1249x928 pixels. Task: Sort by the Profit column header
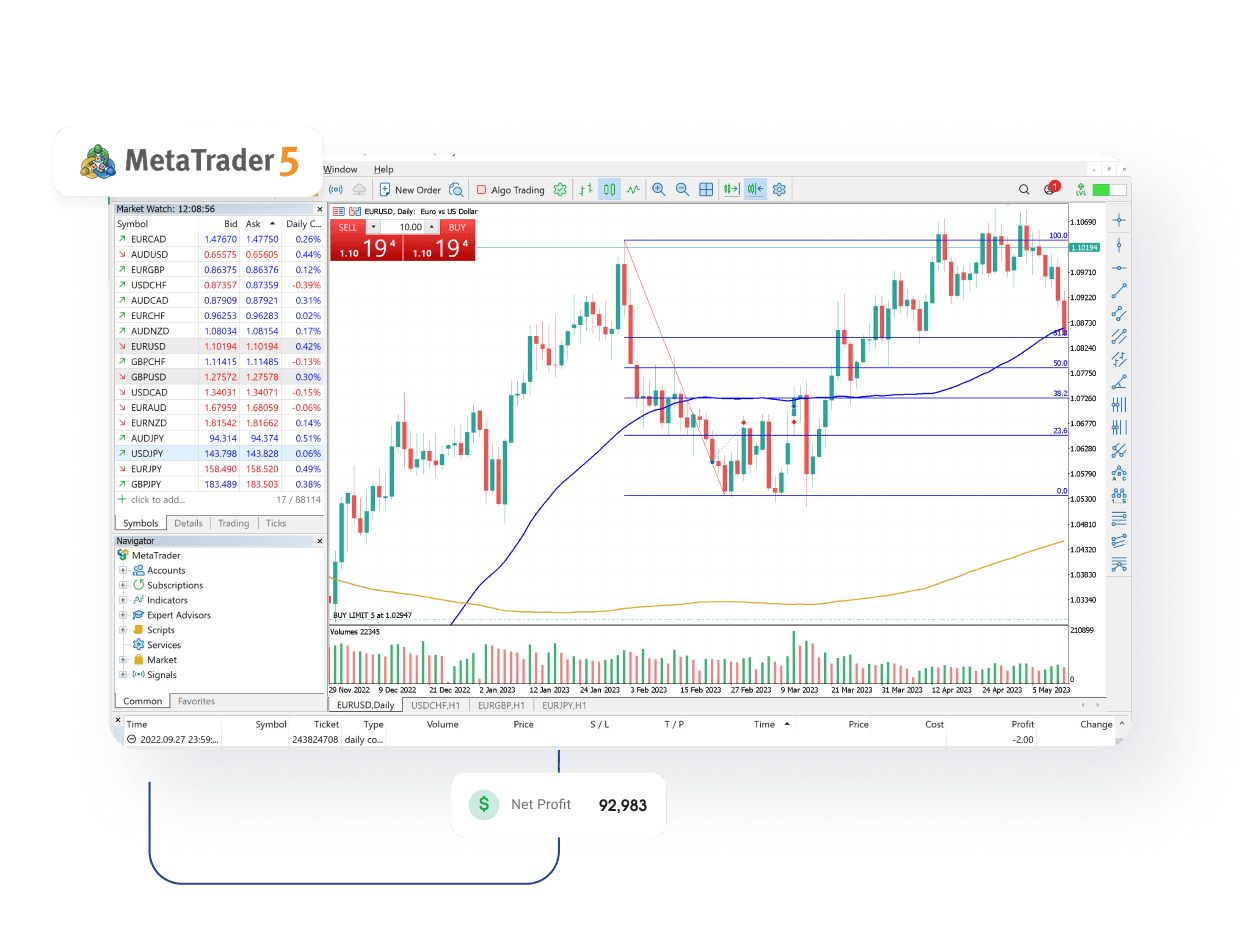coord(1022,724)
